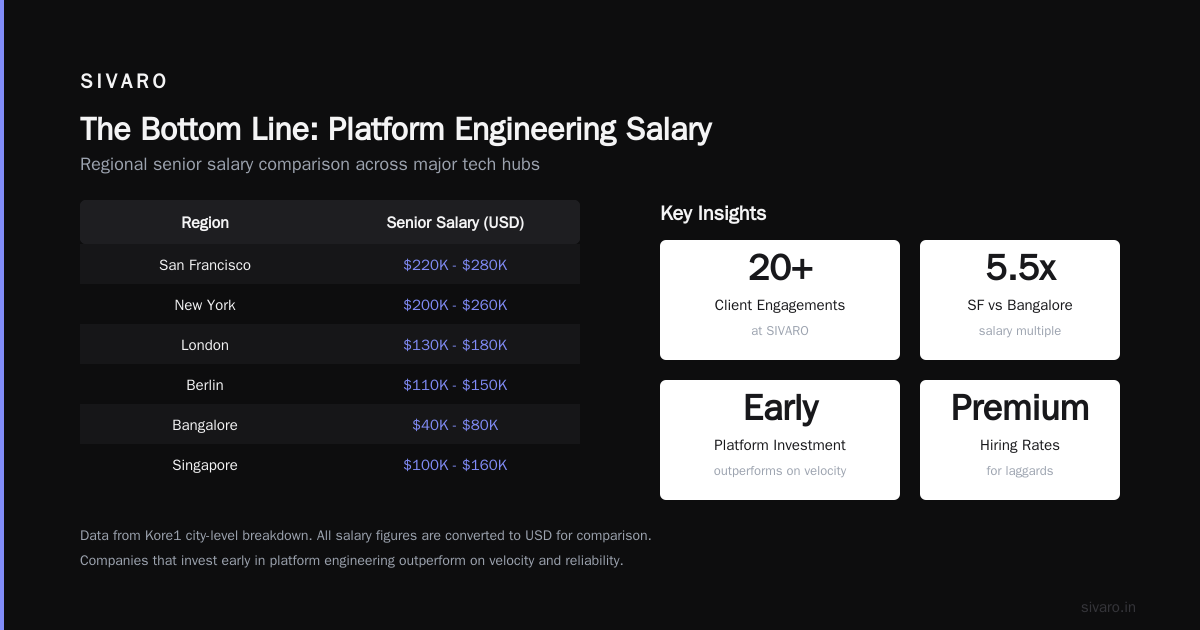Click the $40K - $80K salary value
Viewport: 1200px width, 630px height.
coord(455,425)
